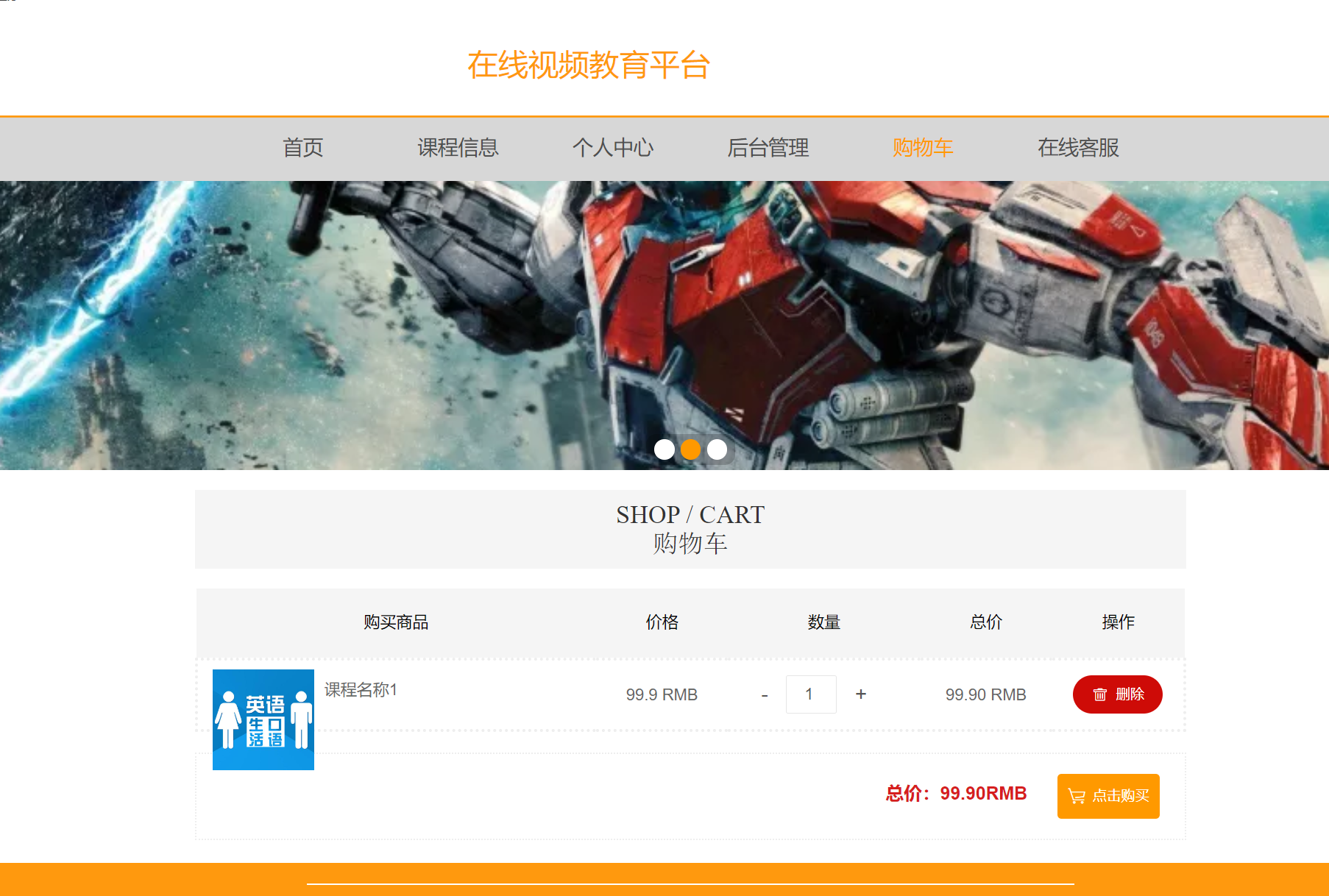Click the 总价 column header
The width and height of the screenshot is (1329, 896).
pyautogui.click(x=985, y=622)
